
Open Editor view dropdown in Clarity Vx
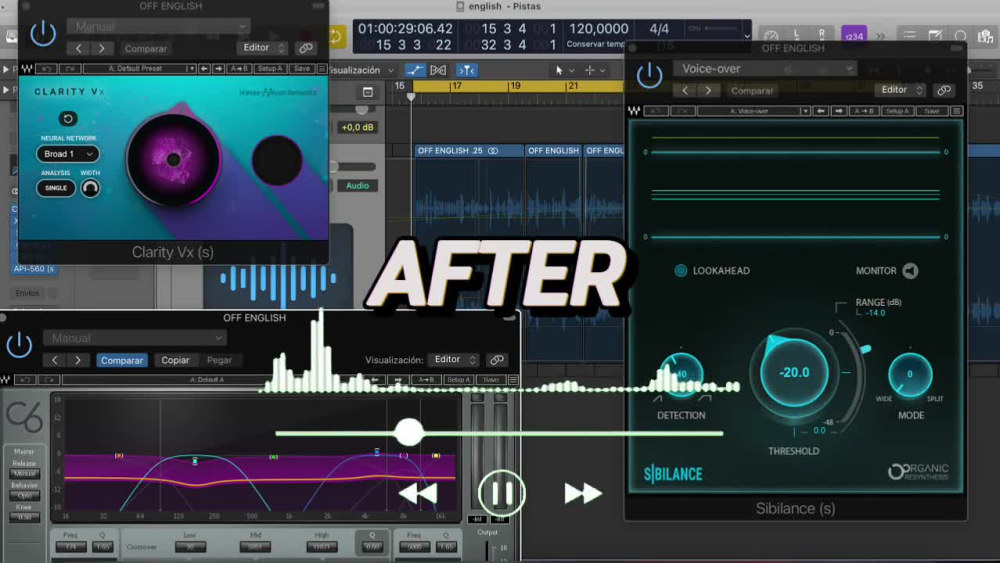point(263,48)
